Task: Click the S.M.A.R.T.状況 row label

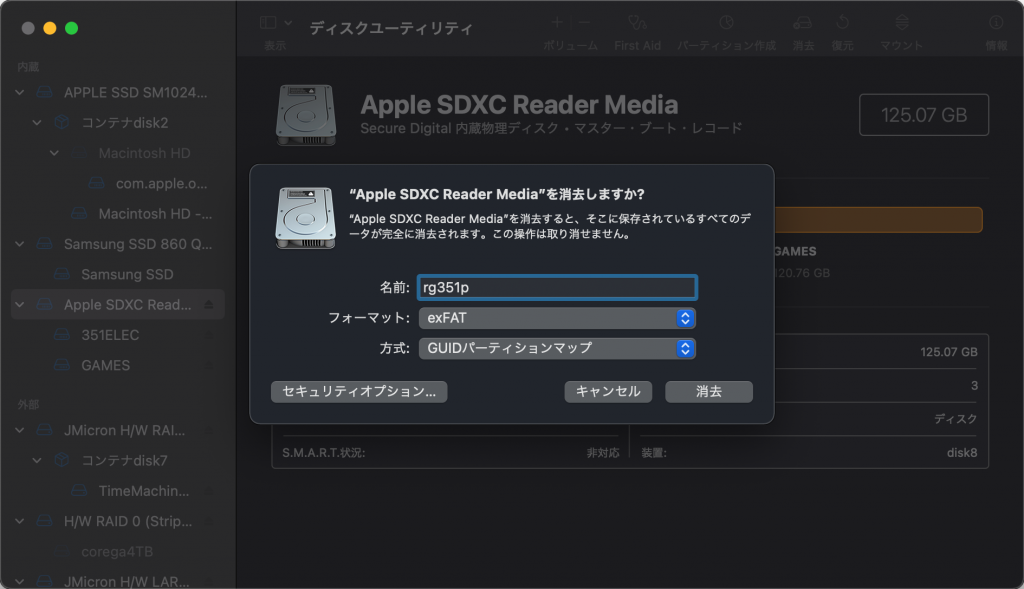Action: point(323,453)
